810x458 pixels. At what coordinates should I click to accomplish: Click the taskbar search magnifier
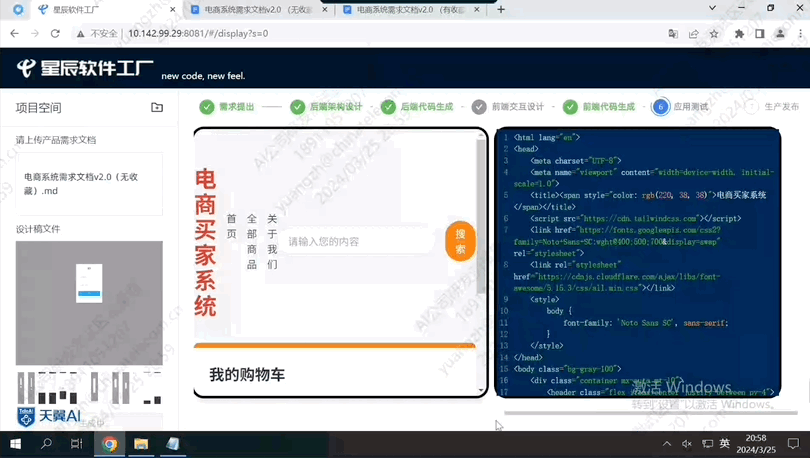tap(46, 444)
